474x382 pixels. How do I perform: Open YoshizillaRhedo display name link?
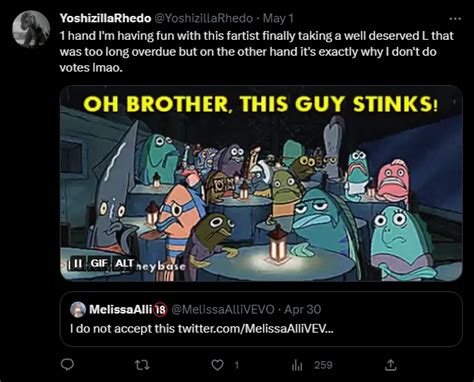[x=105, y=18]
